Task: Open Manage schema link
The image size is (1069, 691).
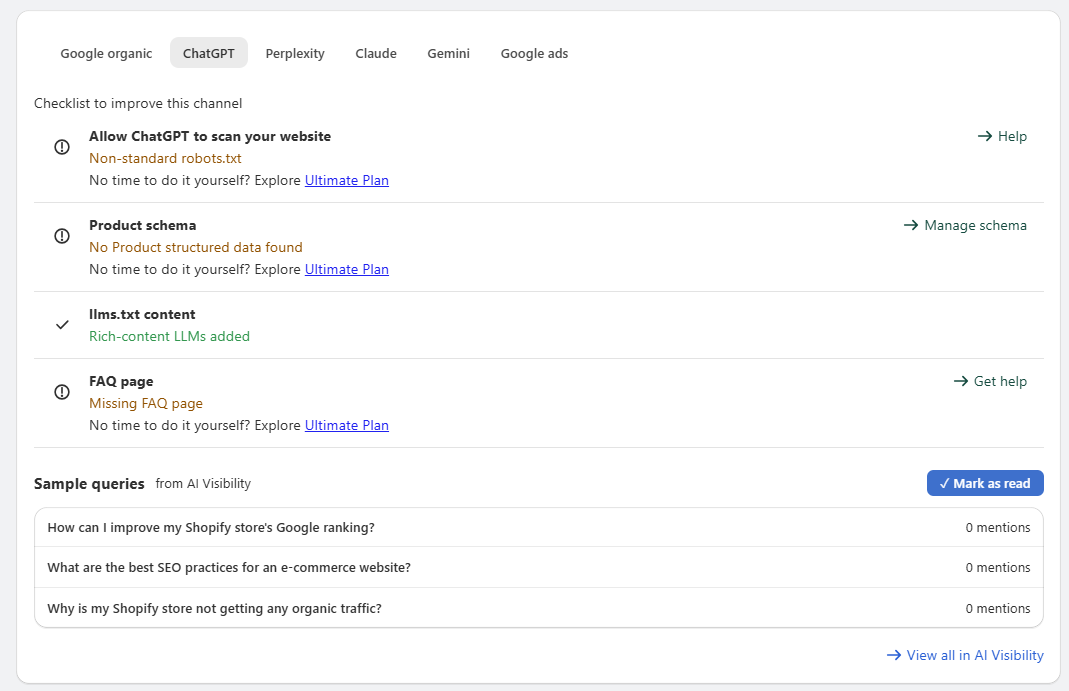Action: click(965, 225)
